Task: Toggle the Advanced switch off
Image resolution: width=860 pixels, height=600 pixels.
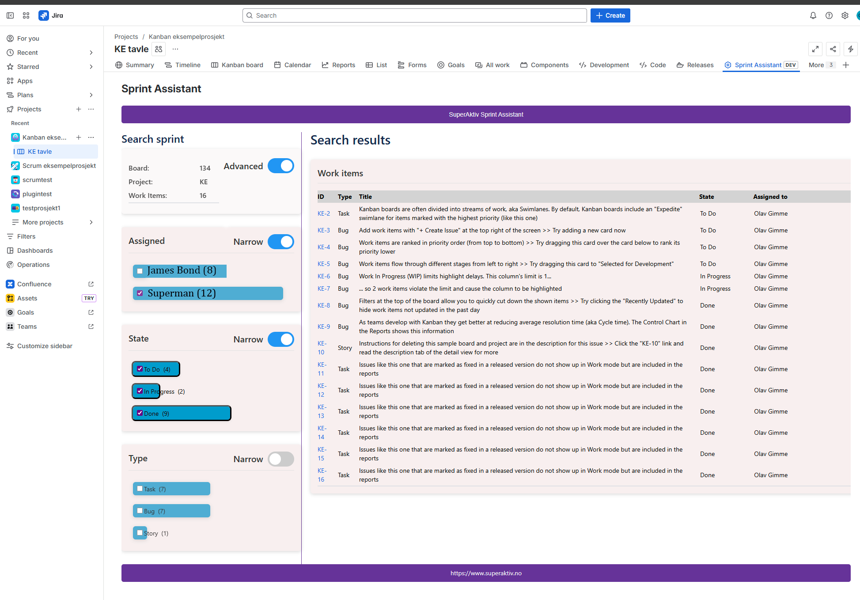Action: 281,166
